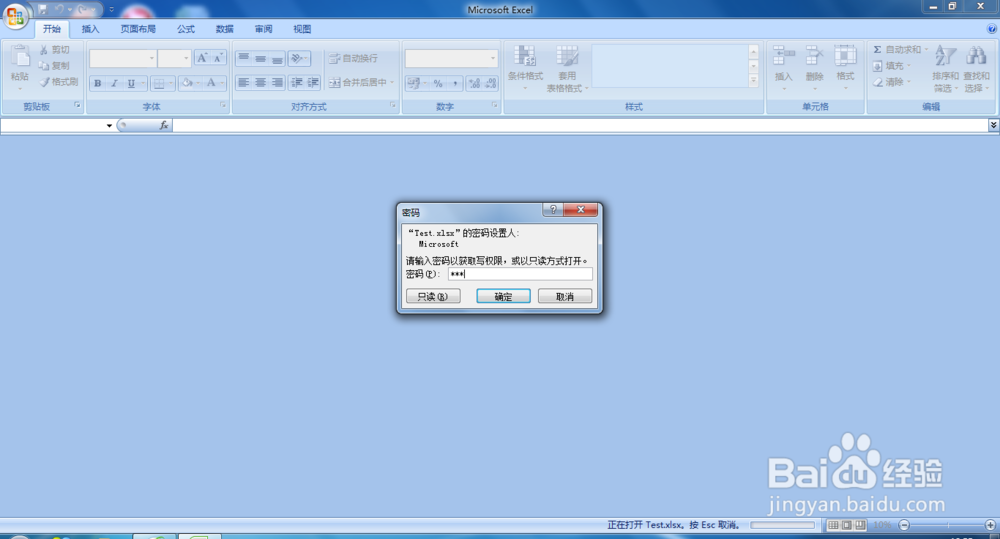Open the font name dropdown
The image size is (1000, 539).
[152, 59]
